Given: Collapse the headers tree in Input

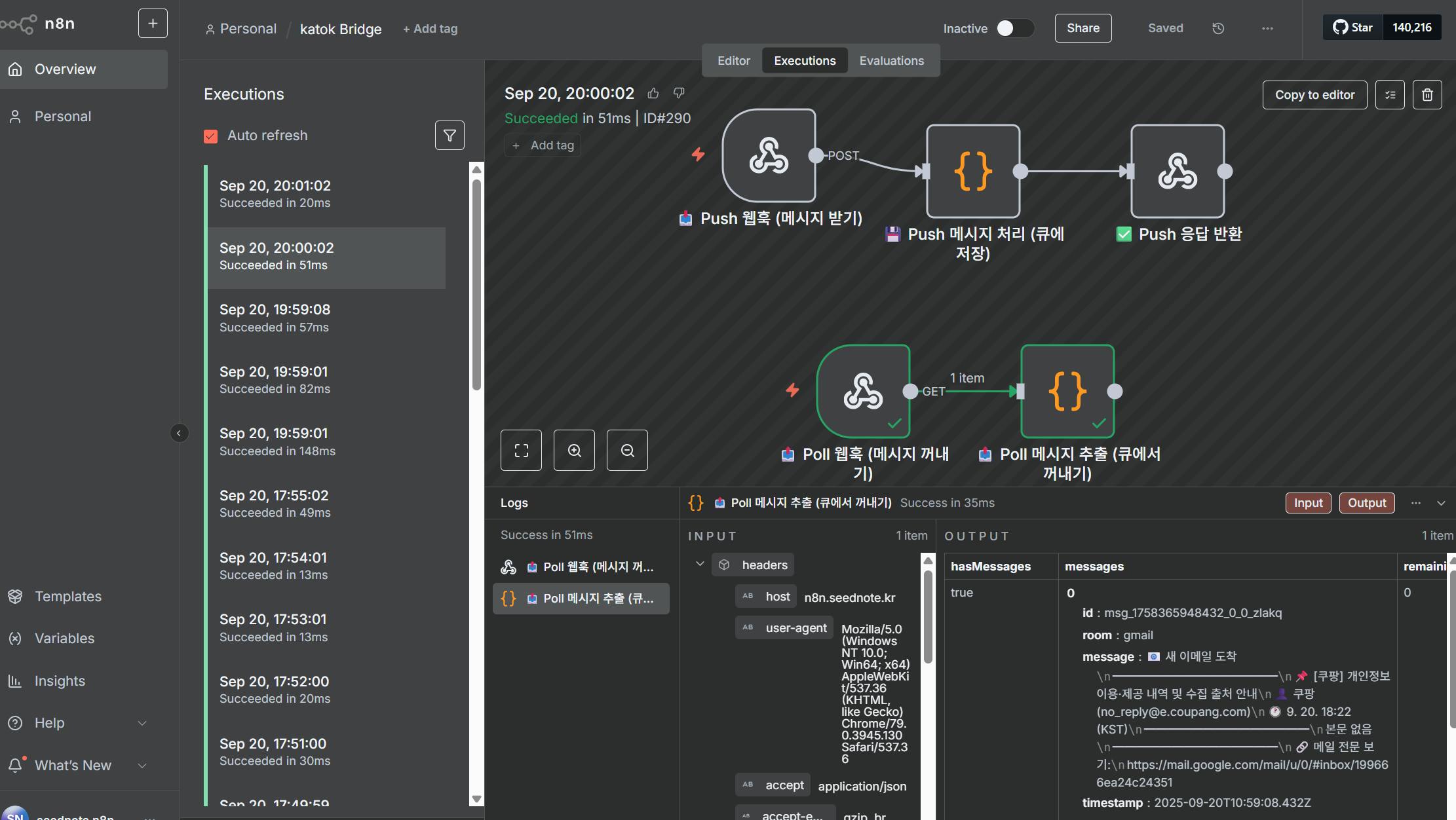Looking at the screenshot, I should click(700, 564).
